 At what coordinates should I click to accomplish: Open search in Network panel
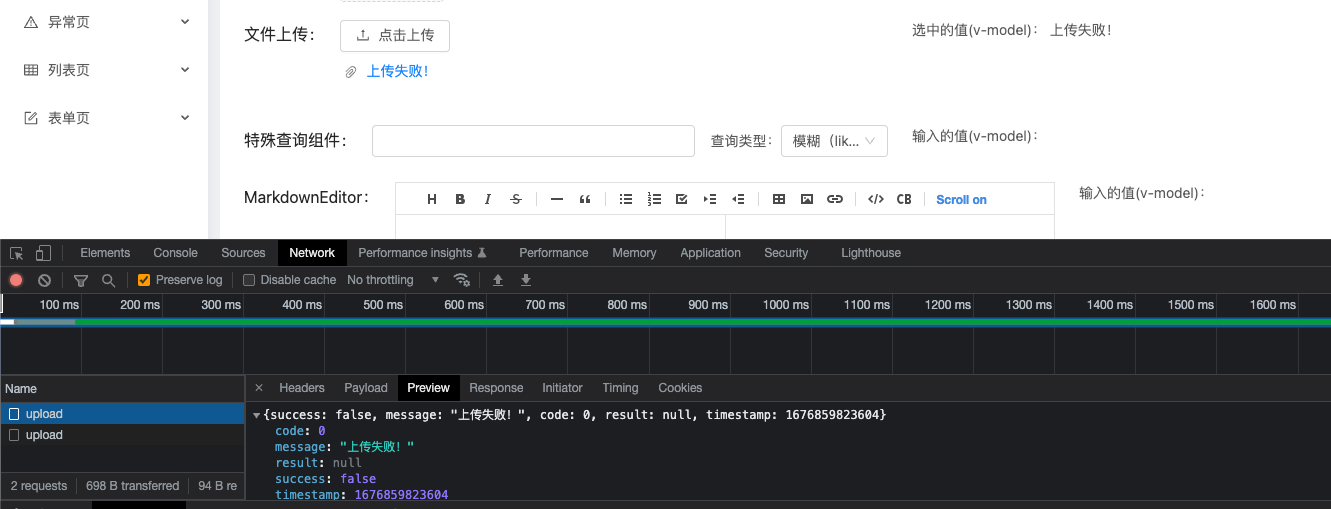click(x=108, y=280)
